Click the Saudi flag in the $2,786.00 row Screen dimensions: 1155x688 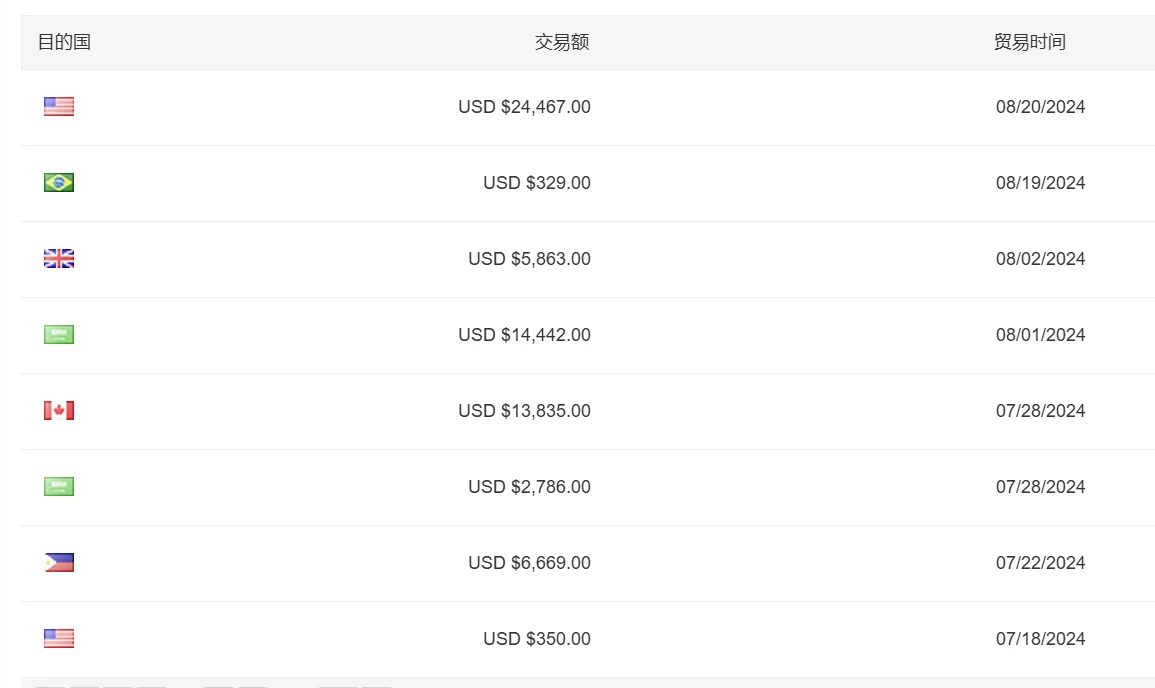[59, 486]
